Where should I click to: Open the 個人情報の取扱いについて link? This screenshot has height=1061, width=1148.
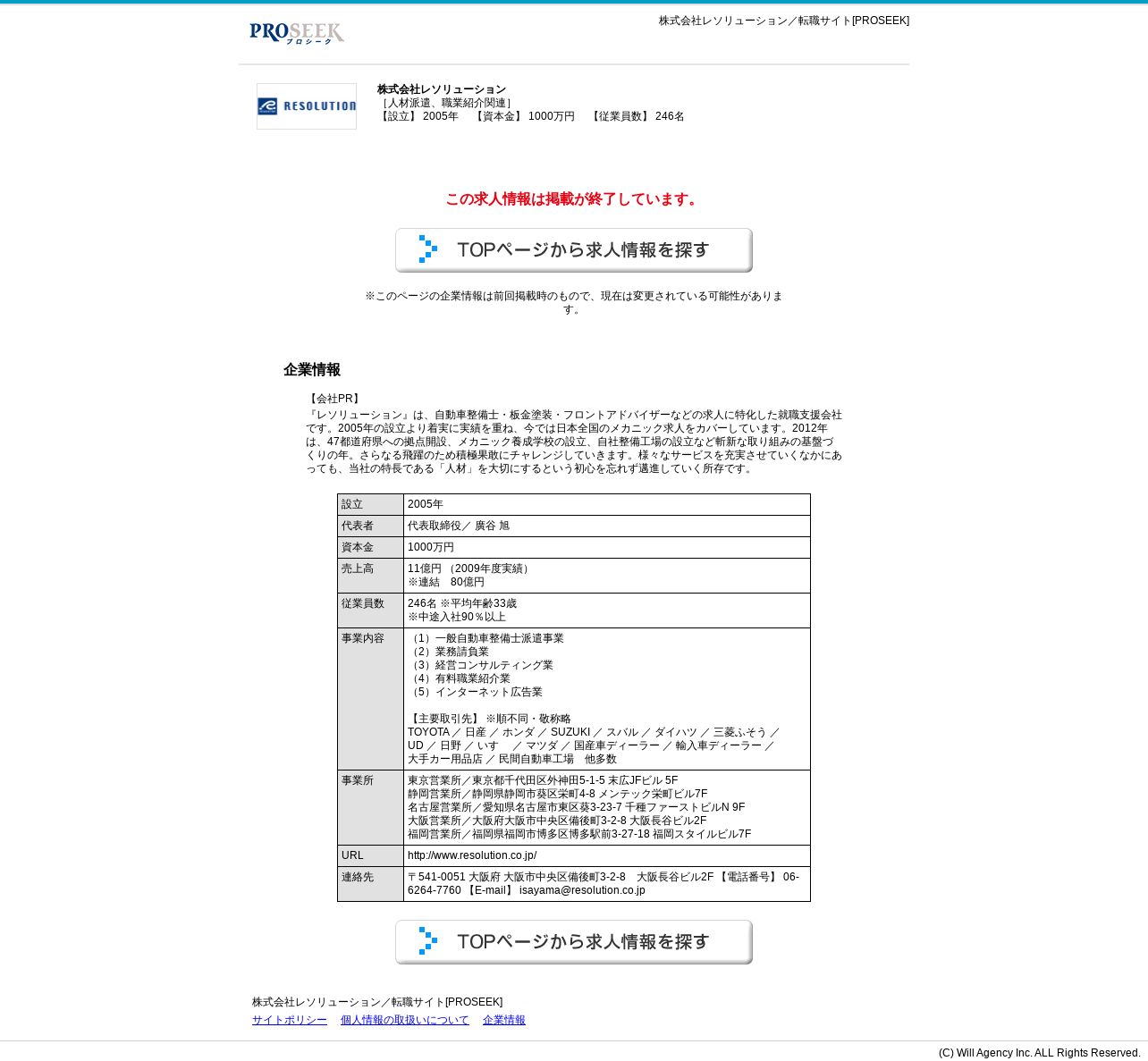pos(405,1020)
